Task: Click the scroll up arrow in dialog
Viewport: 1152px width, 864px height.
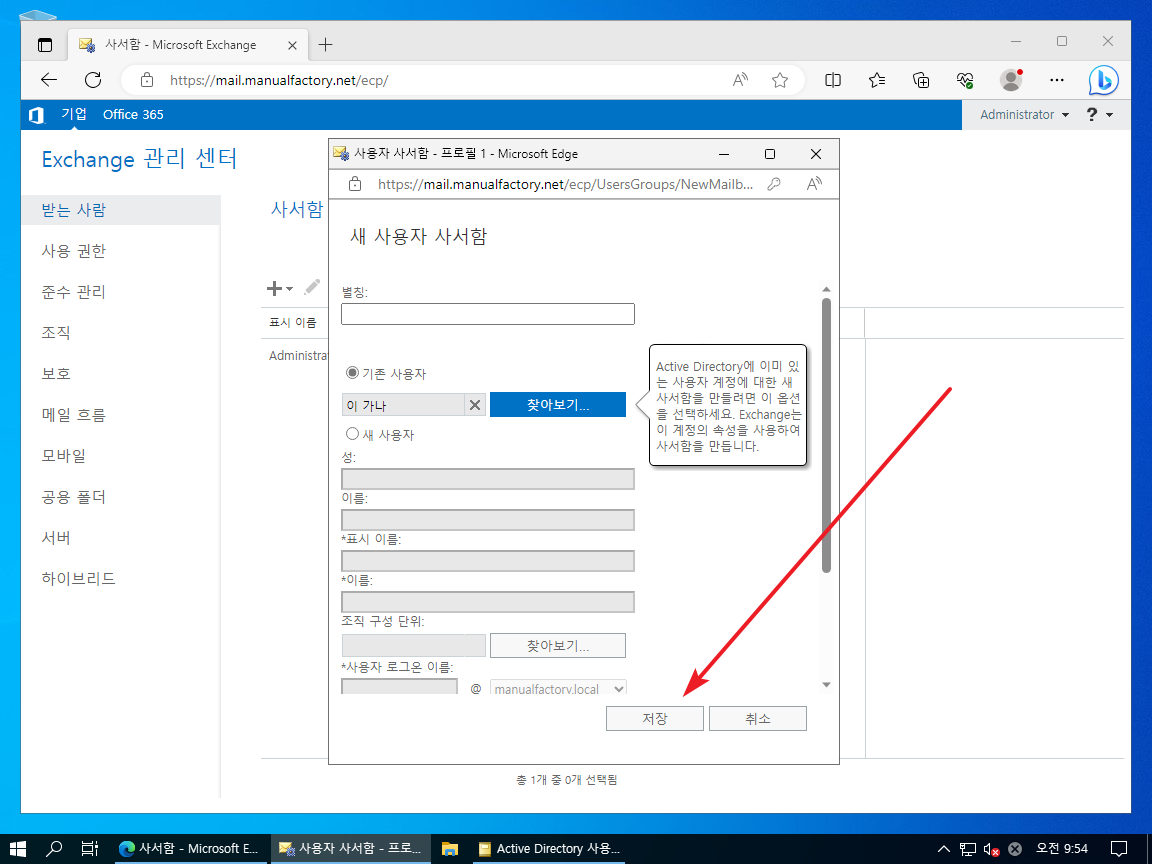Action: pos(827,289)
